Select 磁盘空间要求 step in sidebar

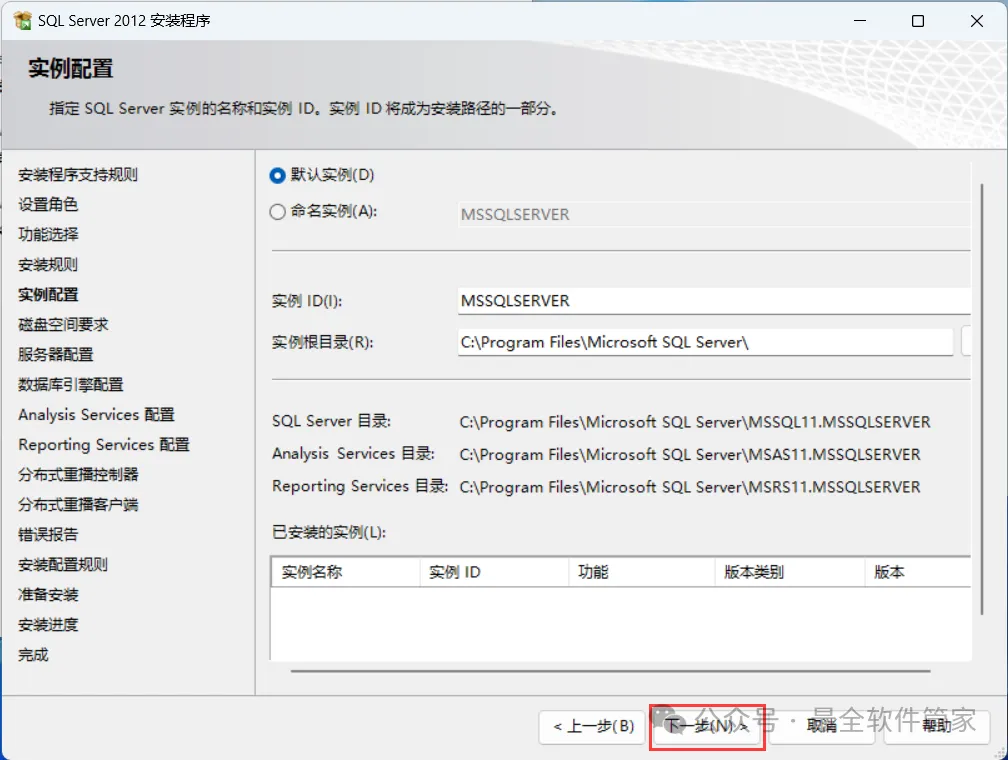coord(63,325)
